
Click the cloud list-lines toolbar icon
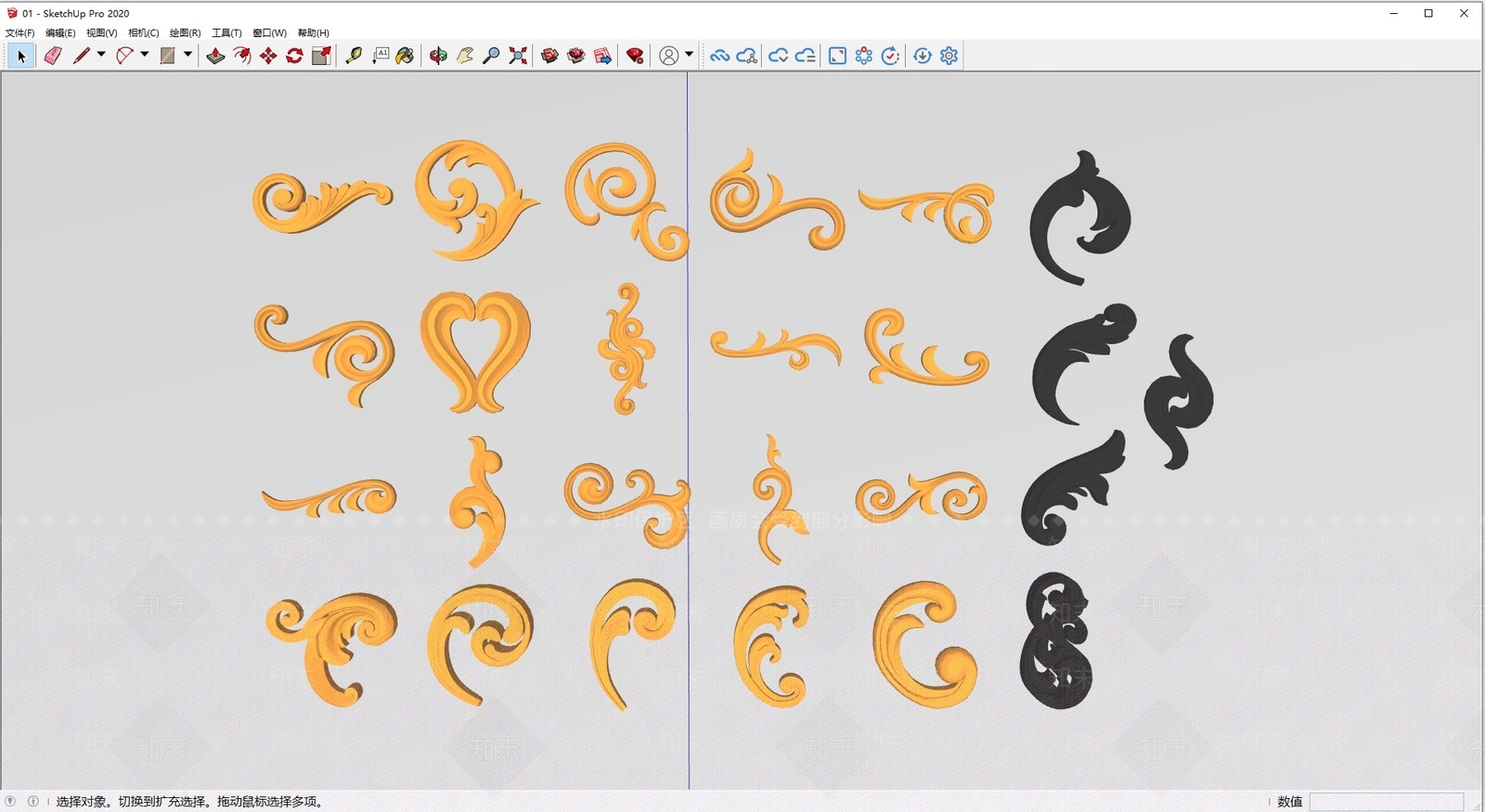pyautogui.click(x=805, y=56)
